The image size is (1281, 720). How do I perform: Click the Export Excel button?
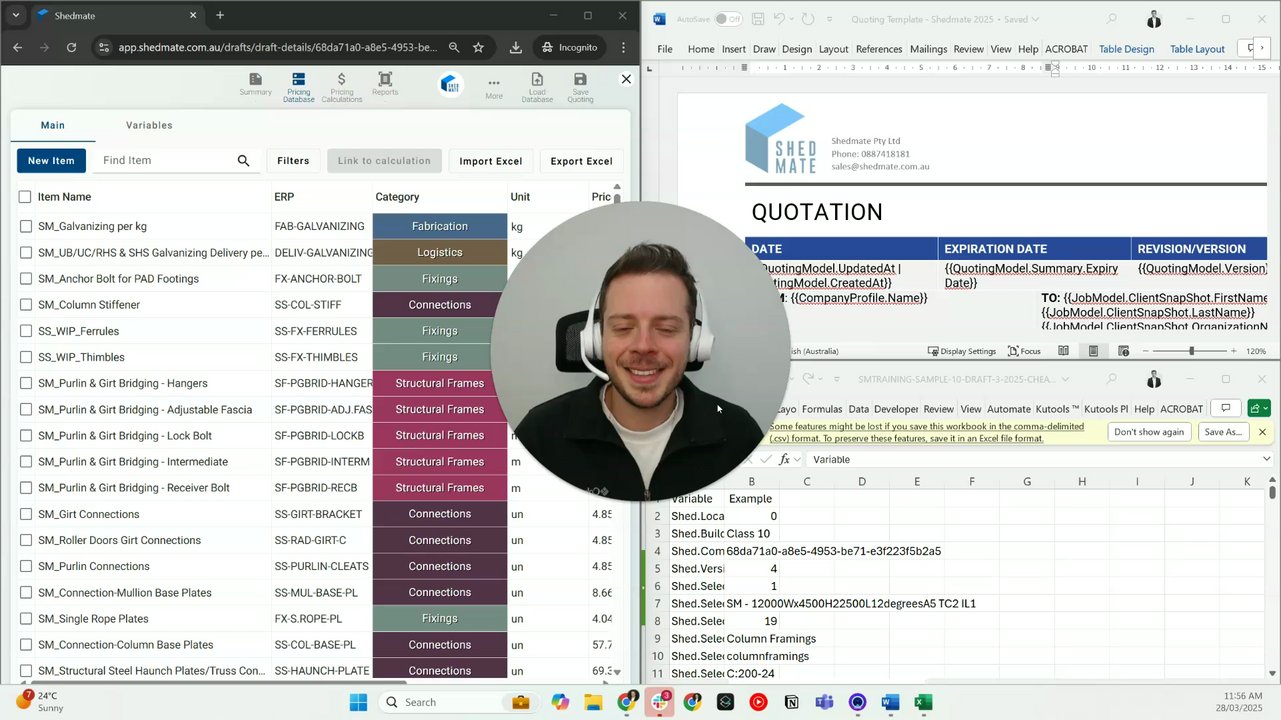tap(581, 160)
